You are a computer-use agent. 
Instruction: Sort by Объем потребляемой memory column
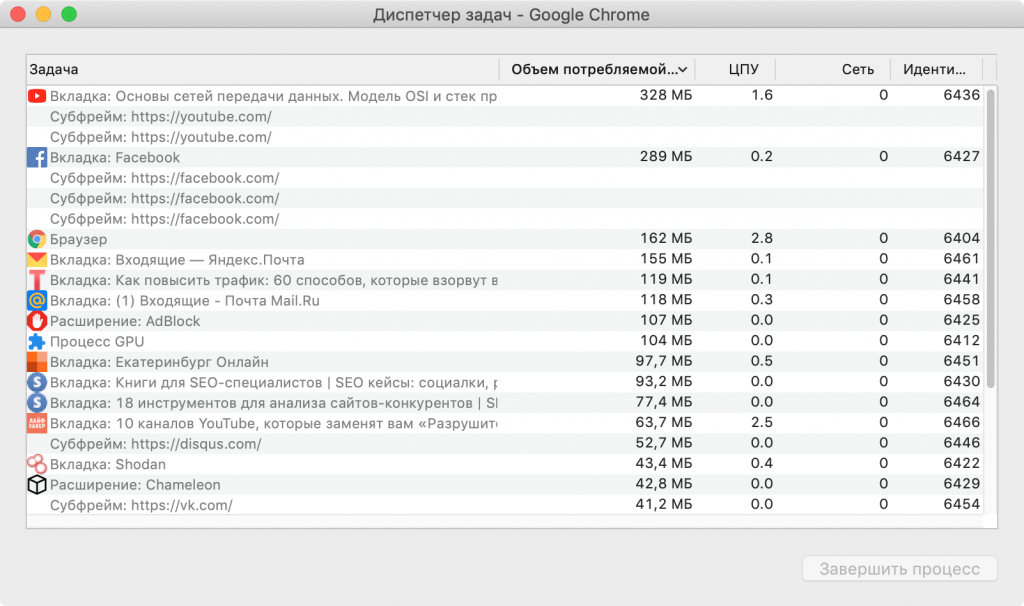597,69
